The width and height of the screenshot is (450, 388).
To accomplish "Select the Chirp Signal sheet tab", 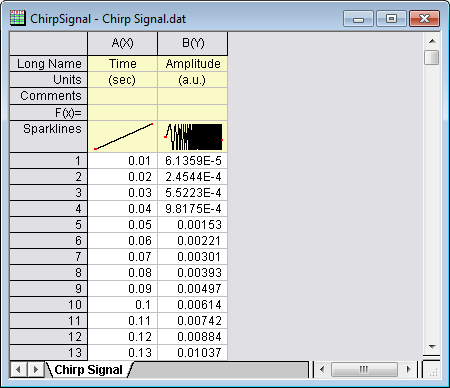I will coord(89,370).
